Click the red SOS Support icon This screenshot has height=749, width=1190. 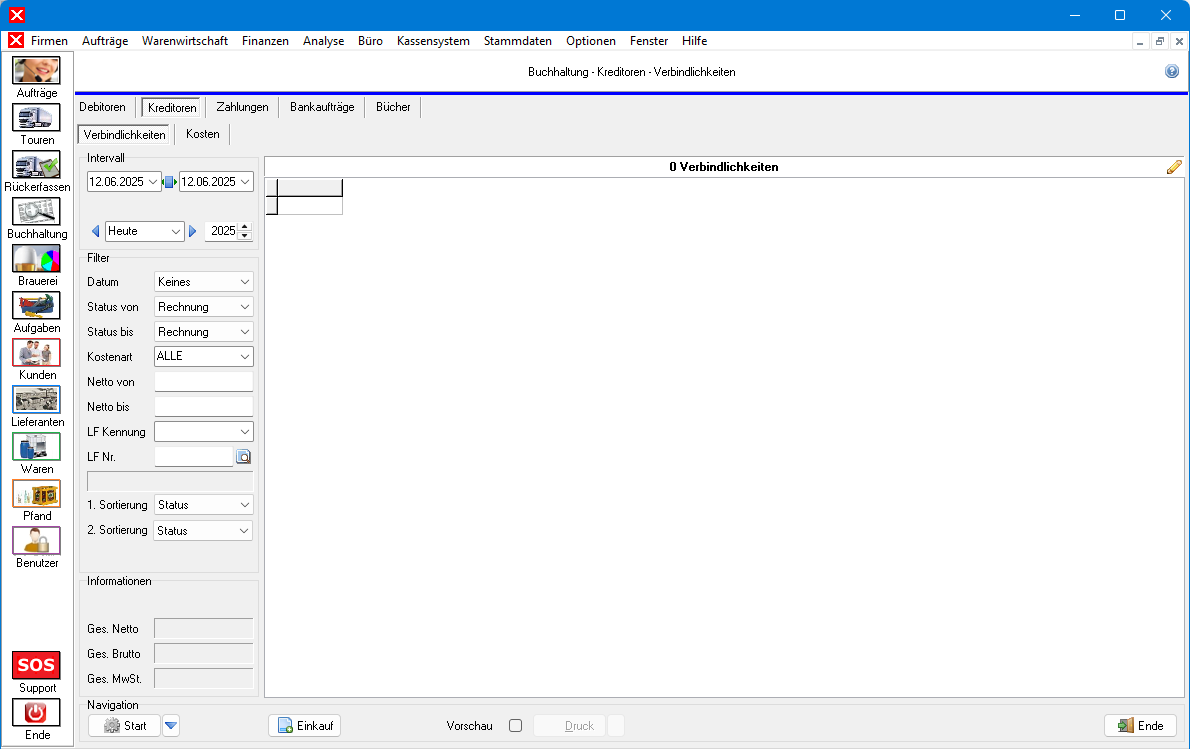click(36, 666)
